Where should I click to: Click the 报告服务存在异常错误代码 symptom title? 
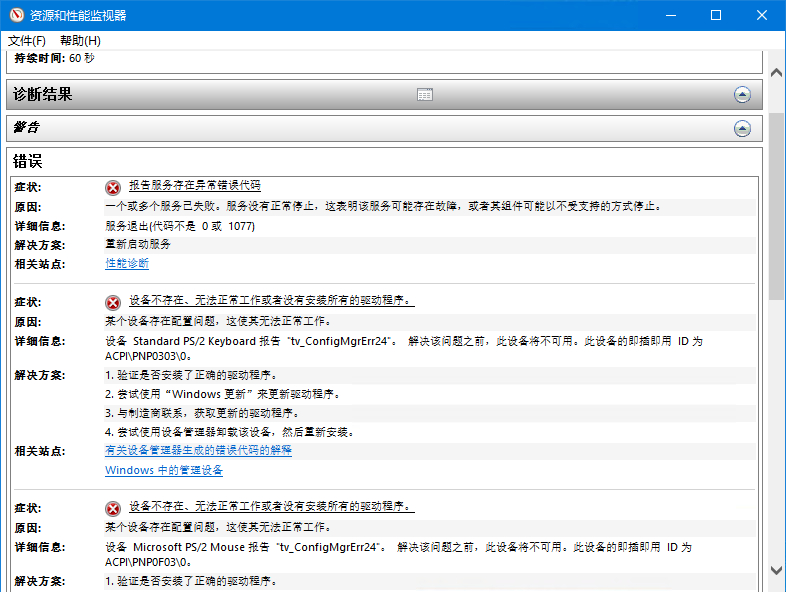195,186
